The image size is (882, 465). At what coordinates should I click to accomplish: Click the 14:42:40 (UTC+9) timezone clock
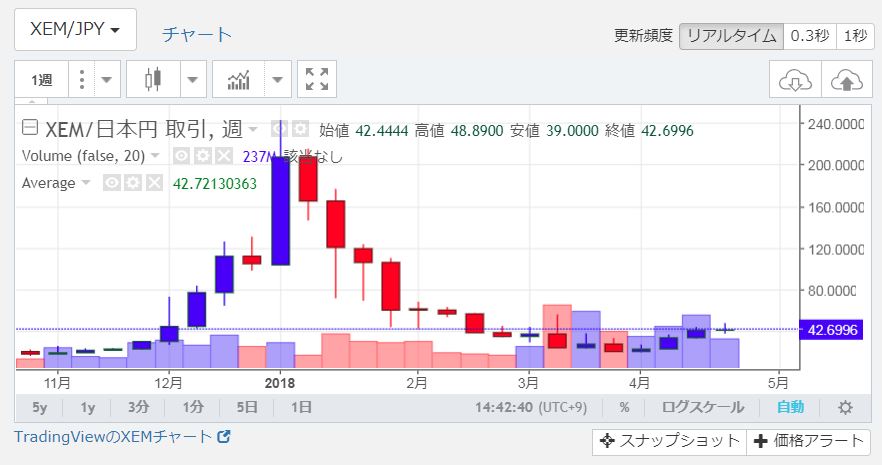531,407
